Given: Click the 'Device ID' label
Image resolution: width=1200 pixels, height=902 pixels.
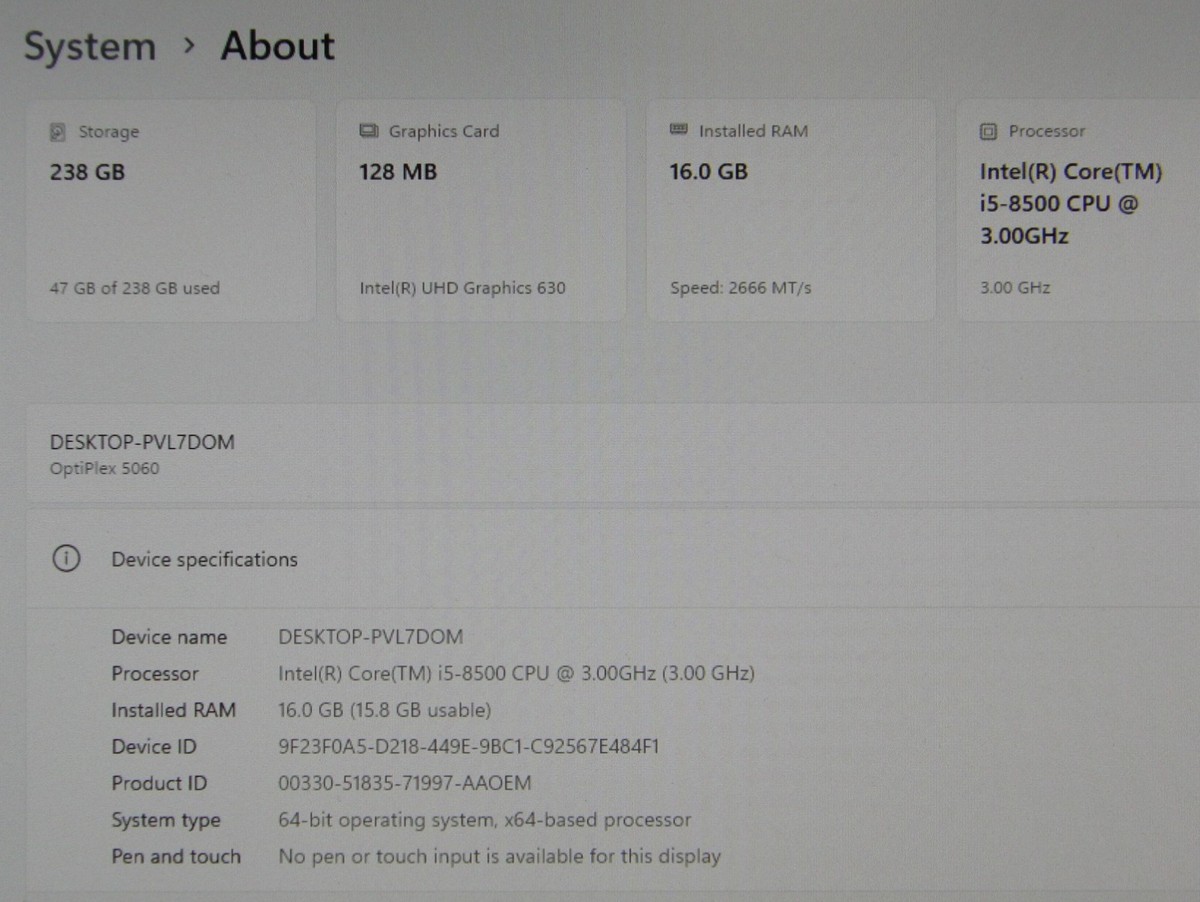Looking at the screenshot, I should point(154,747).
